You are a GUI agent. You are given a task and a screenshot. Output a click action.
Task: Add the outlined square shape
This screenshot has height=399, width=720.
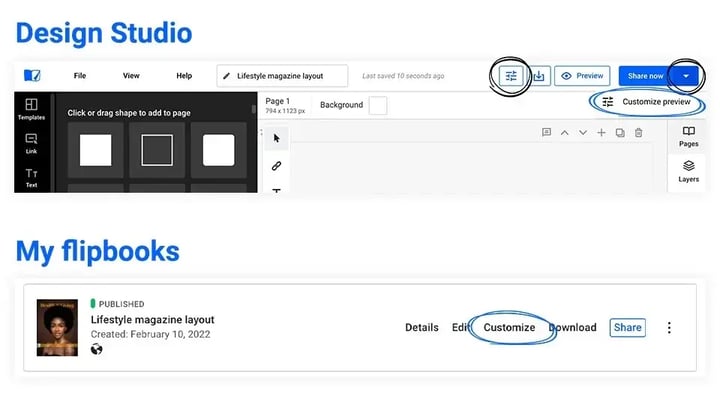point(157,150)
